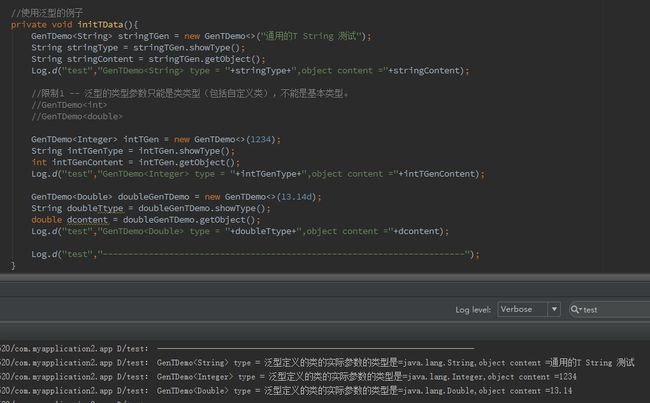Click the line declaring intTGen with 1234
650x403 pixels.
tap(156, 140)
